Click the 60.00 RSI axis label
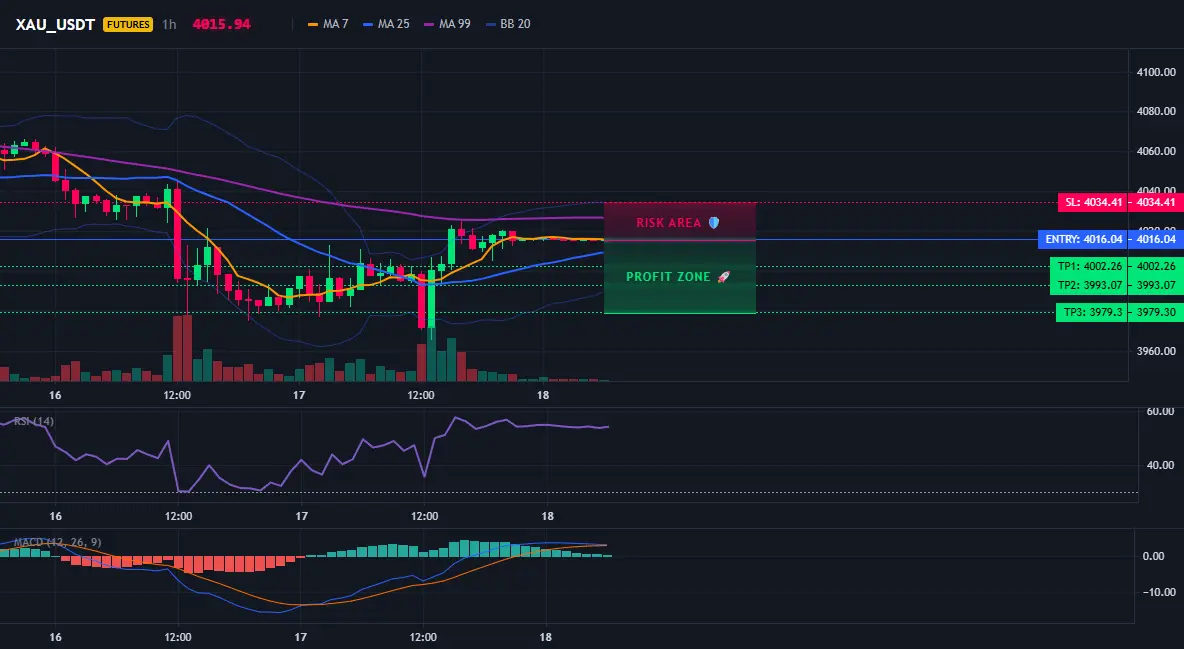The image size is (1184, 649). click(x=1161, y=411)
